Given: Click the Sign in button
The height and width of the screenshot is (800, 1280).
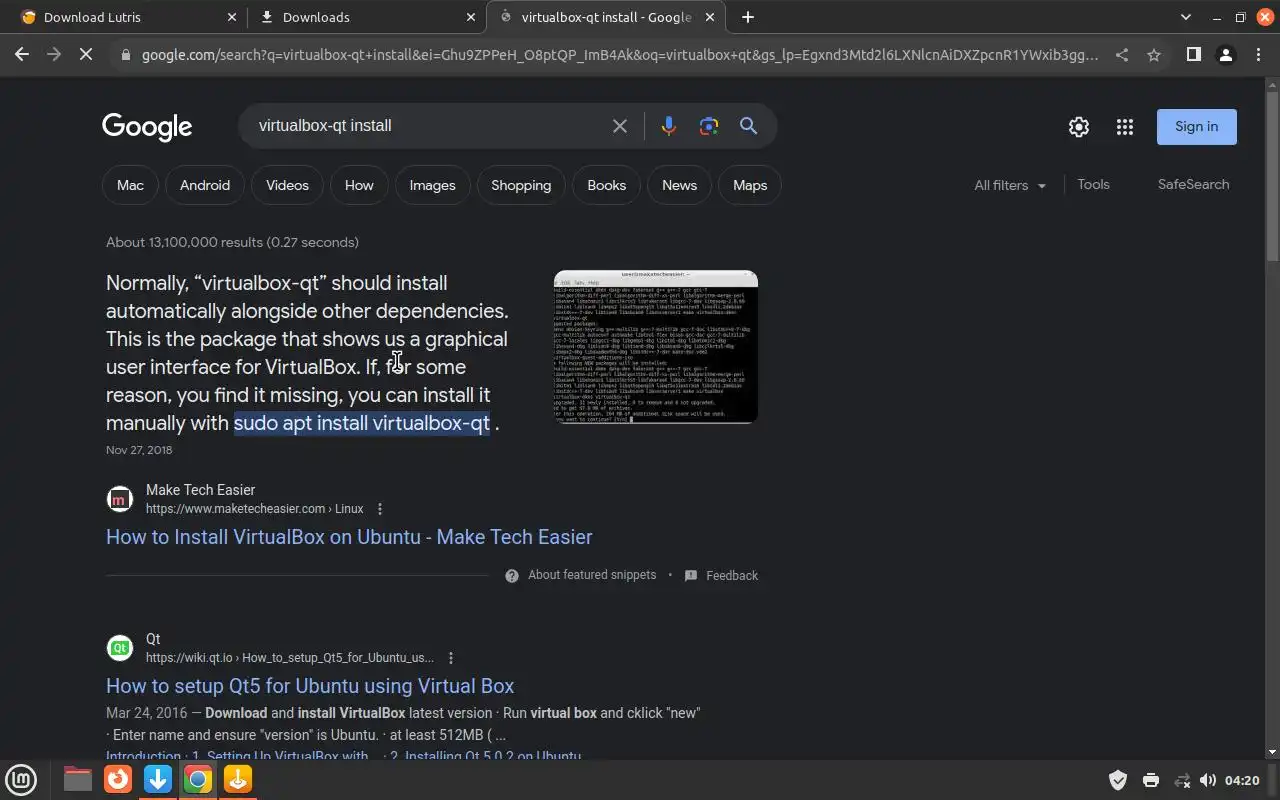Looking at the screenshot, I should (x=1197, y=127).
